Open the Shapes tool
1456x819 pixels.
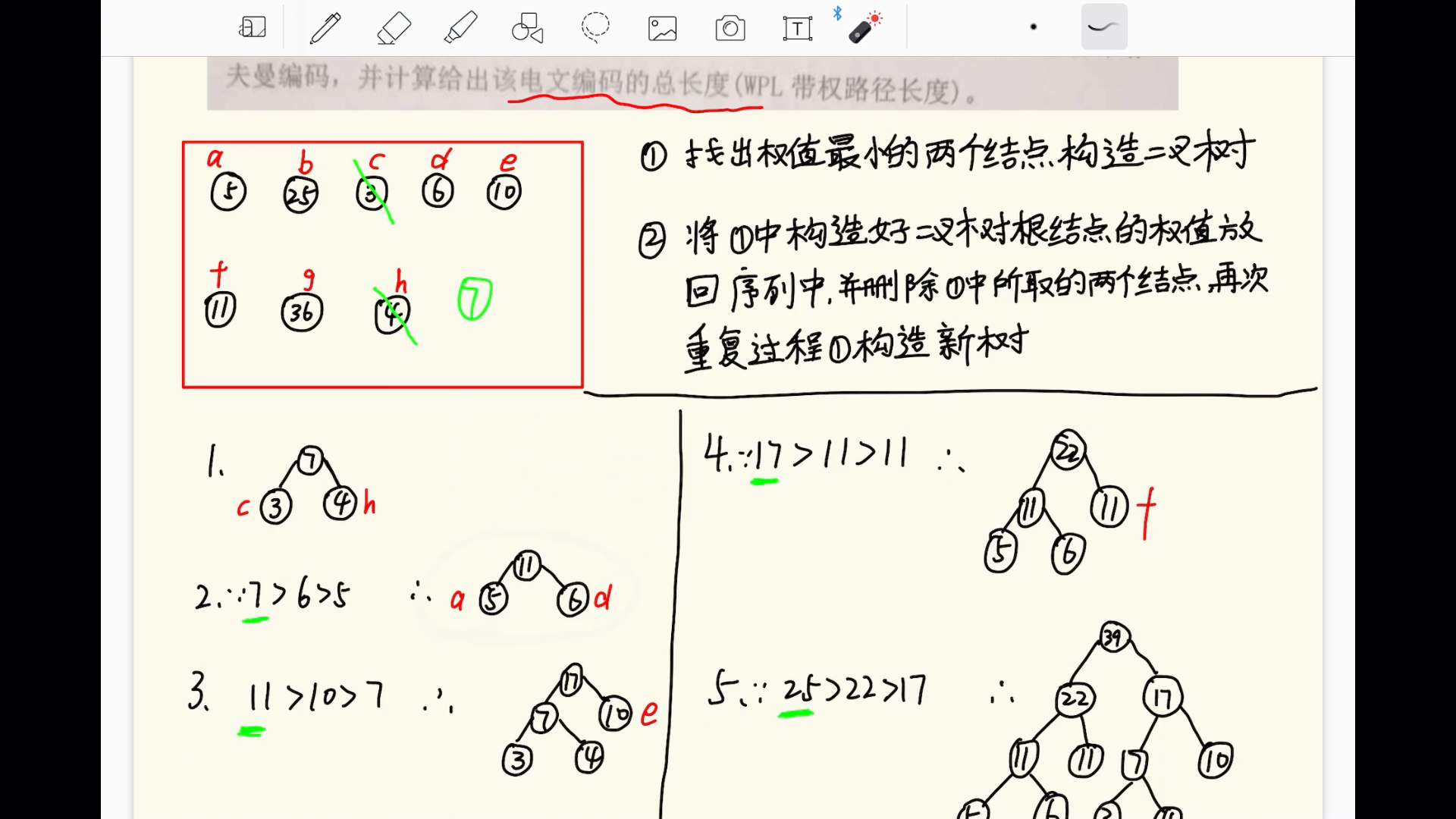coord(528,28)
